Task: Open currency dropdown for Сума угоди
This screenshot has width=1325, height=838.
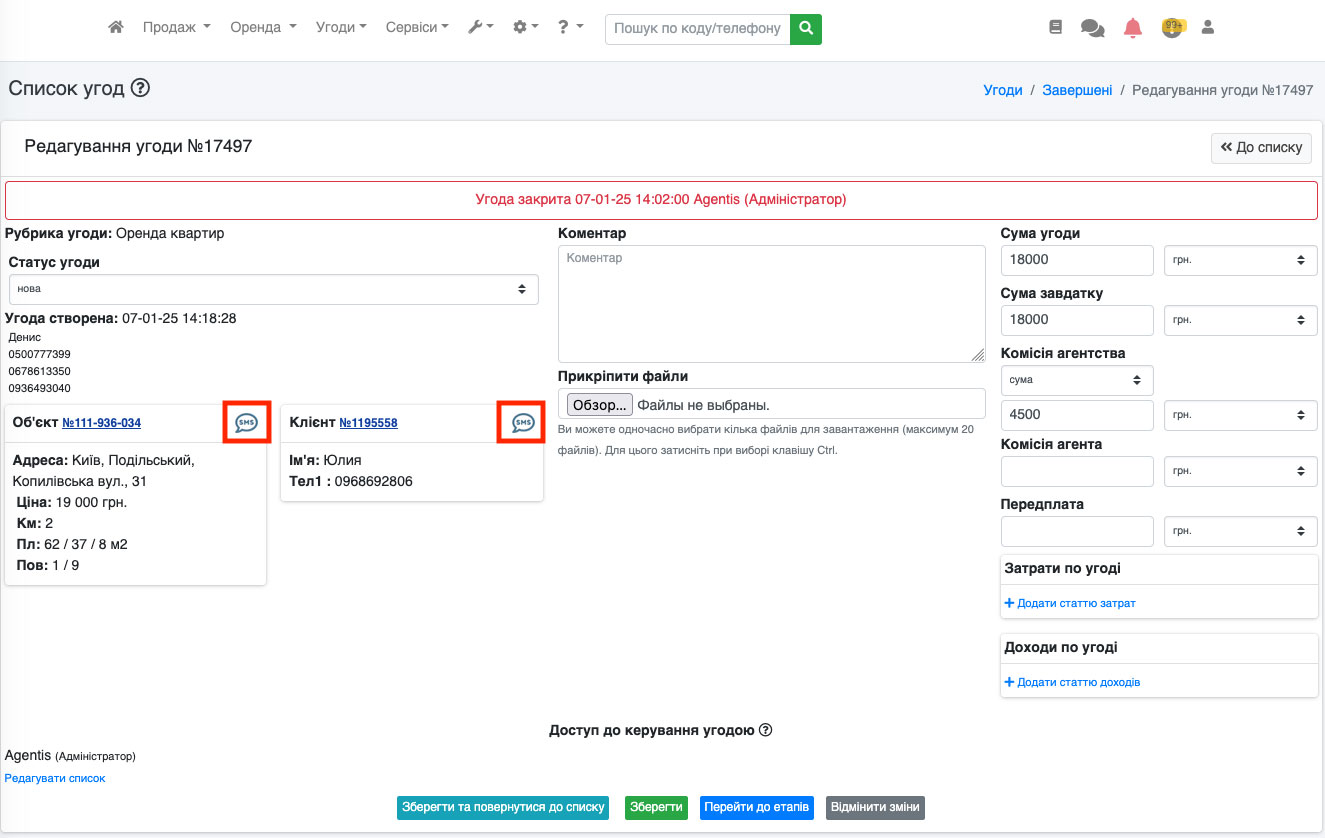Action: click(1241, 260)
